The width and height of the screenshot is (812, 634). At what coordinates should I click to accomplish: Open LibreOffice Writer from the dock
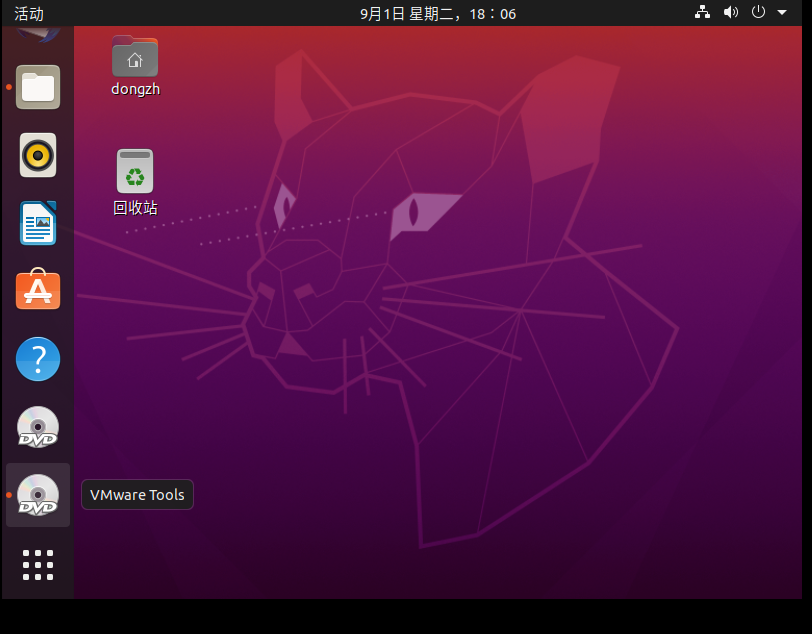[x=38, y=223]
